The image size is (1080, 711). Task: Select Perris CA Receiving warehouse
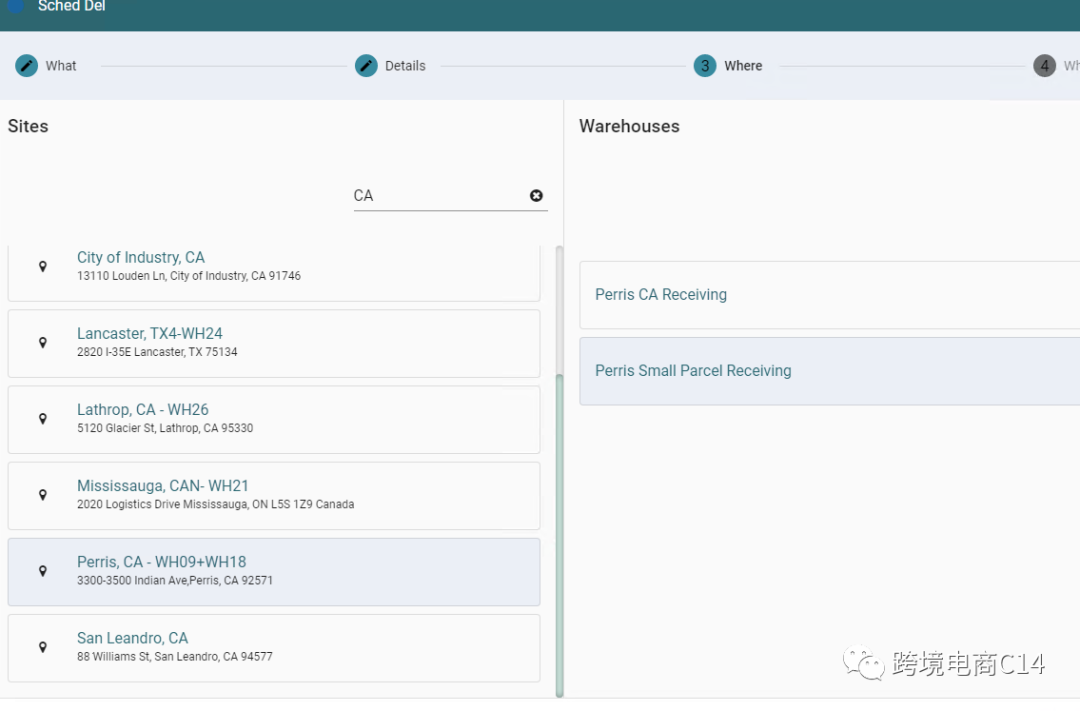point(661,295)
